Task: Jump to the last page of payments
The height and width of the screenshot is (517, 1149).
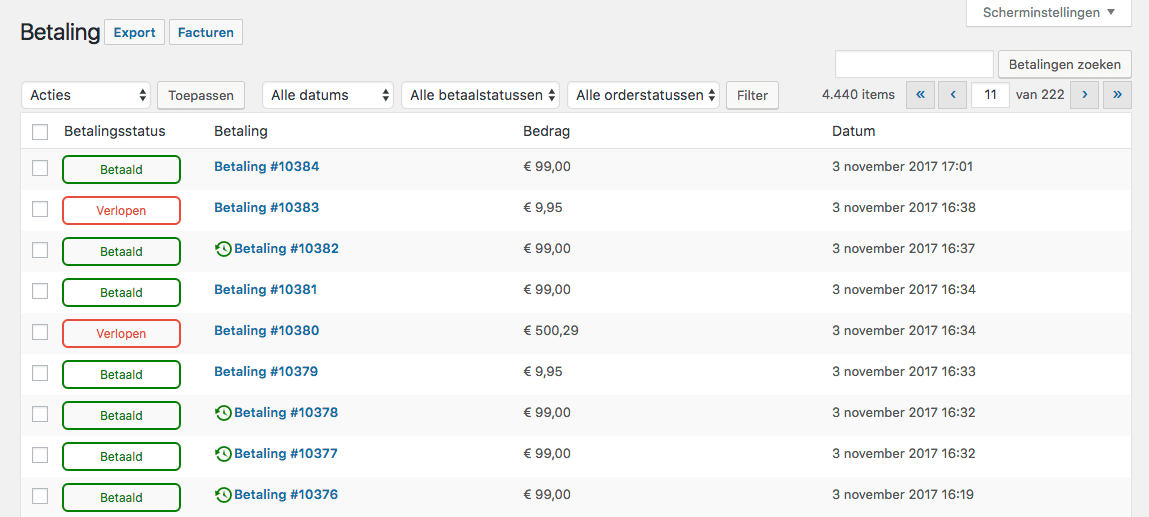Action: (x=1117, y=95)
